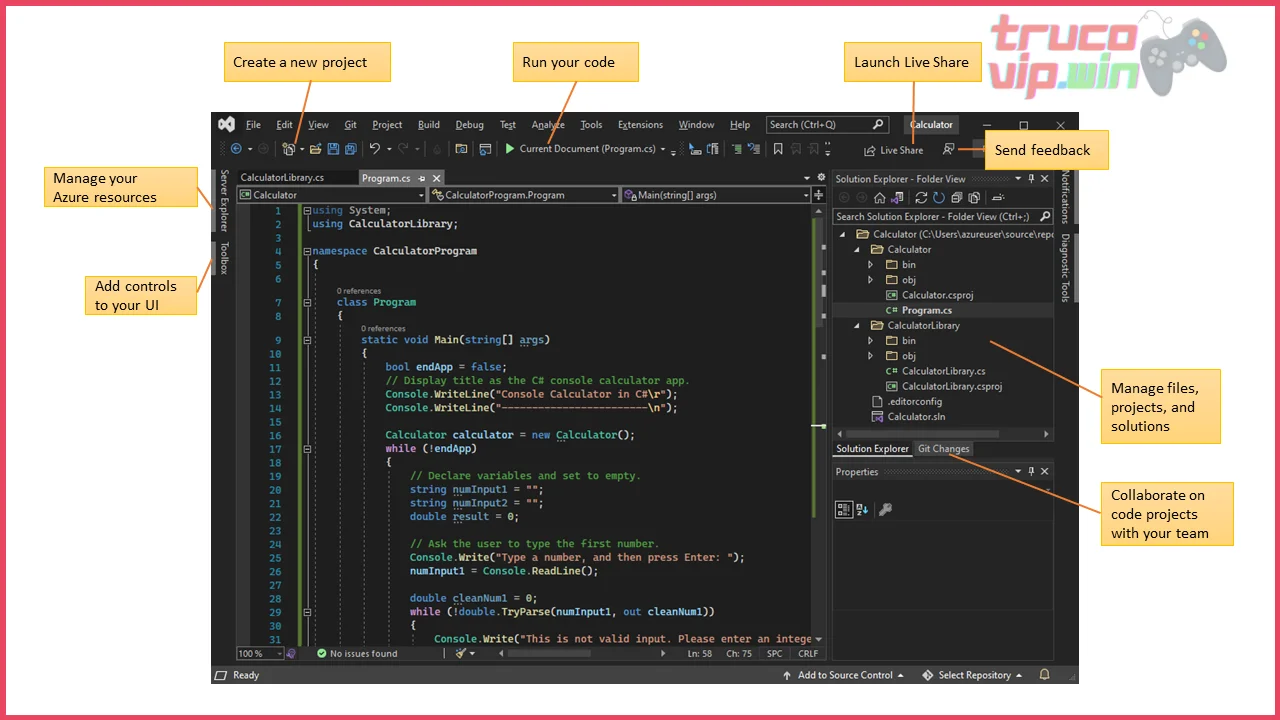Click Search Solution Explorer input field
Image resolution: width=1280 pixels, height=720 pixels.
(x=943, y=216)
